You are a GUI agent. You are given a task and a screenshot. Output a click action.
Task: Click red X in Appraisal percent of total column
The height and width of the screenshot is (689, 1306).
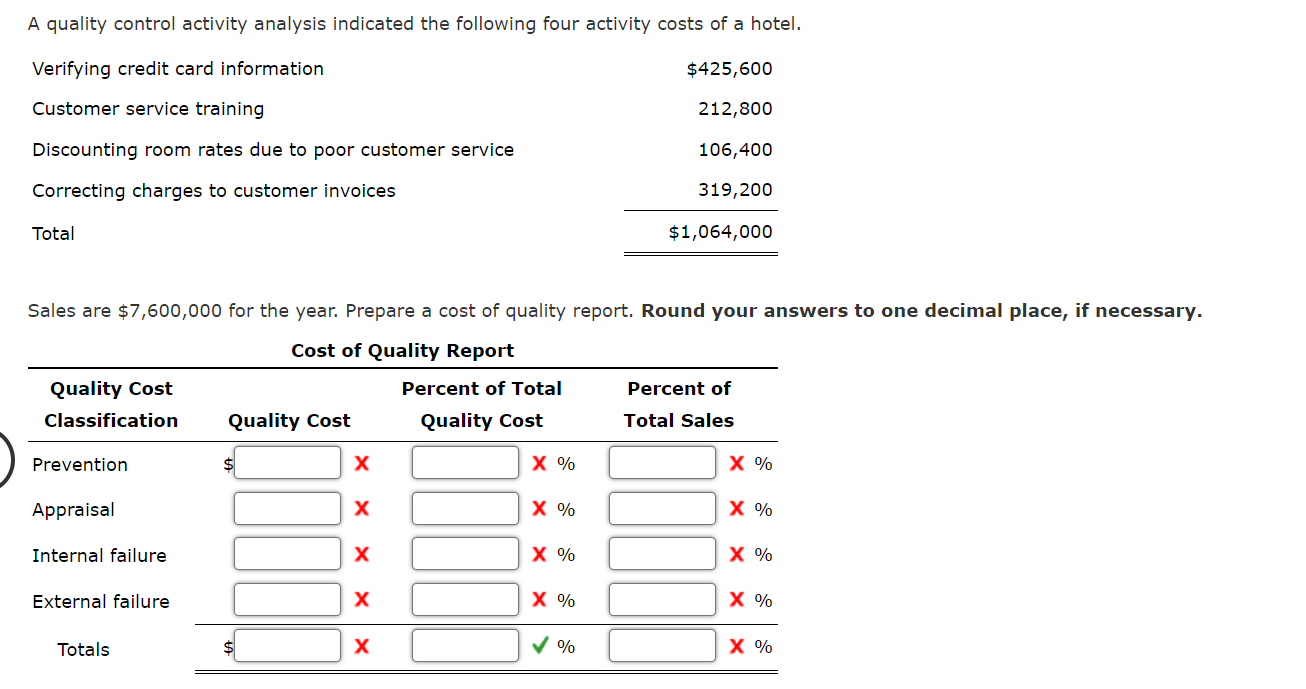click(x=538, y=508)
